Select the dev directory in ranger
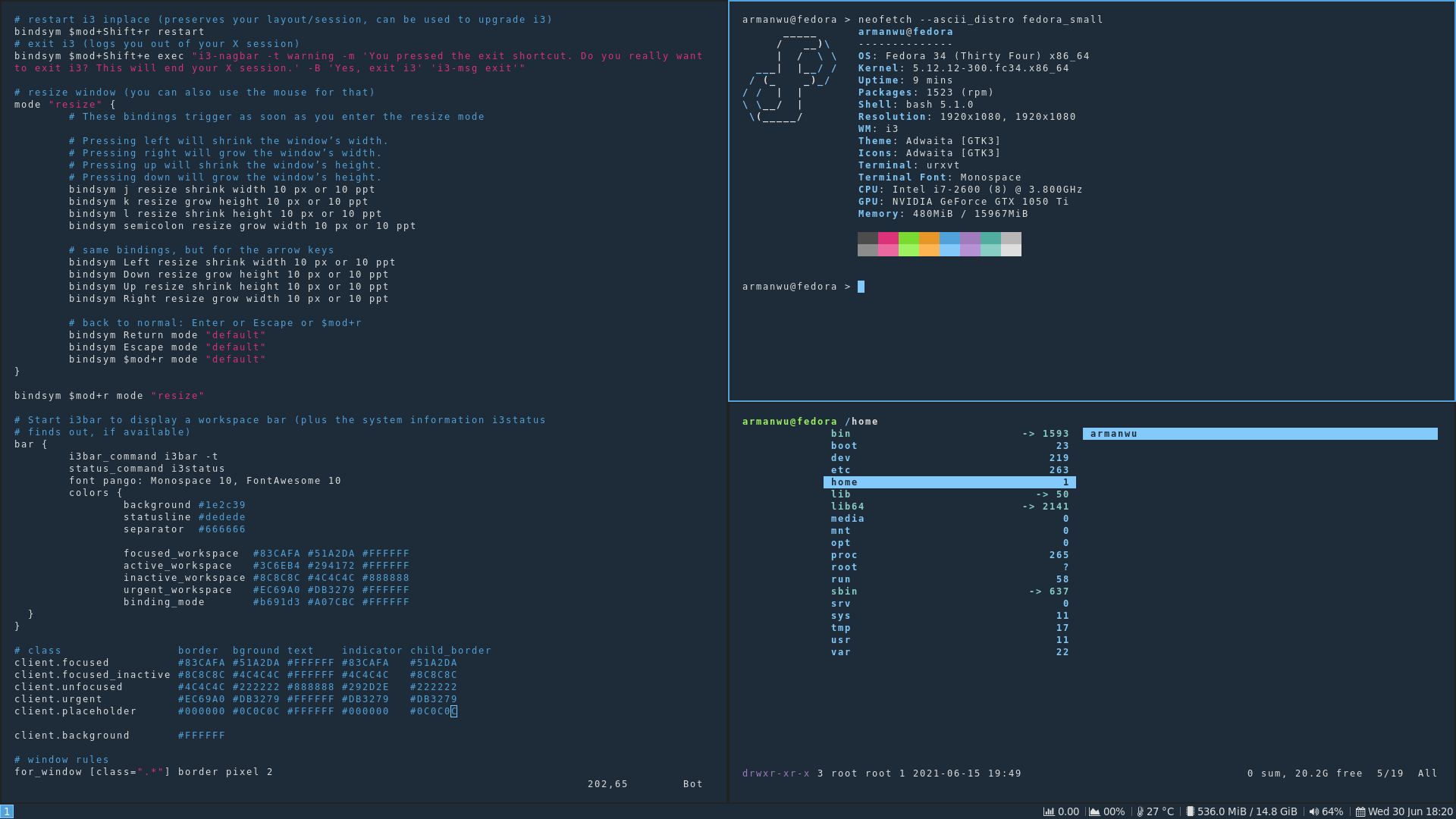This screenshot has width=1456, height=819. coord(949,458)
